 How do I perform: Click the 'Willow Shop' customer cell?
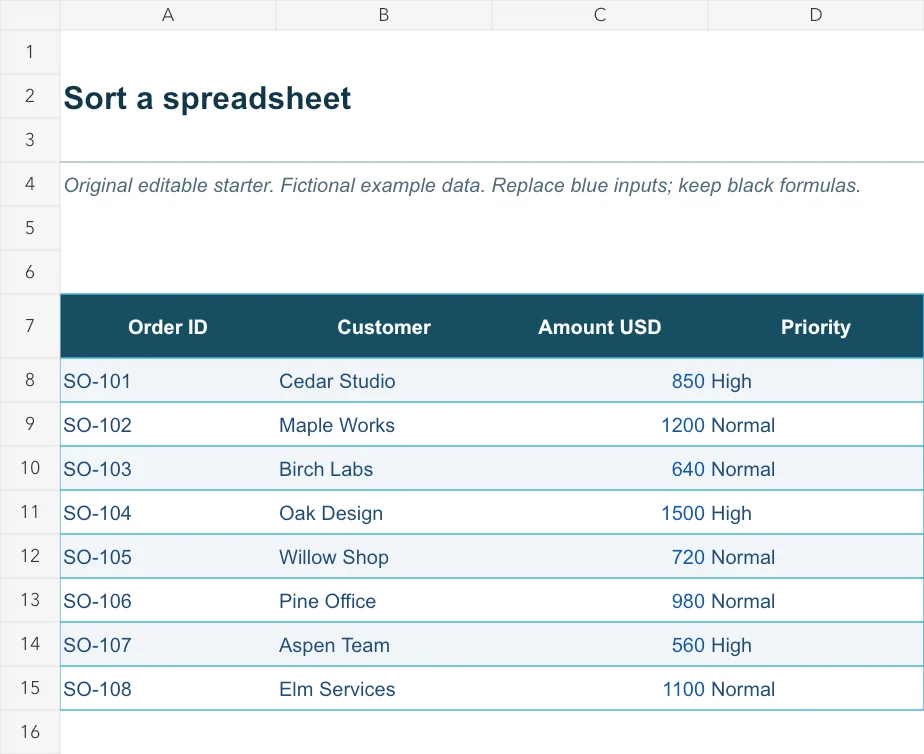pyautogui.click(x=384, y=557)
